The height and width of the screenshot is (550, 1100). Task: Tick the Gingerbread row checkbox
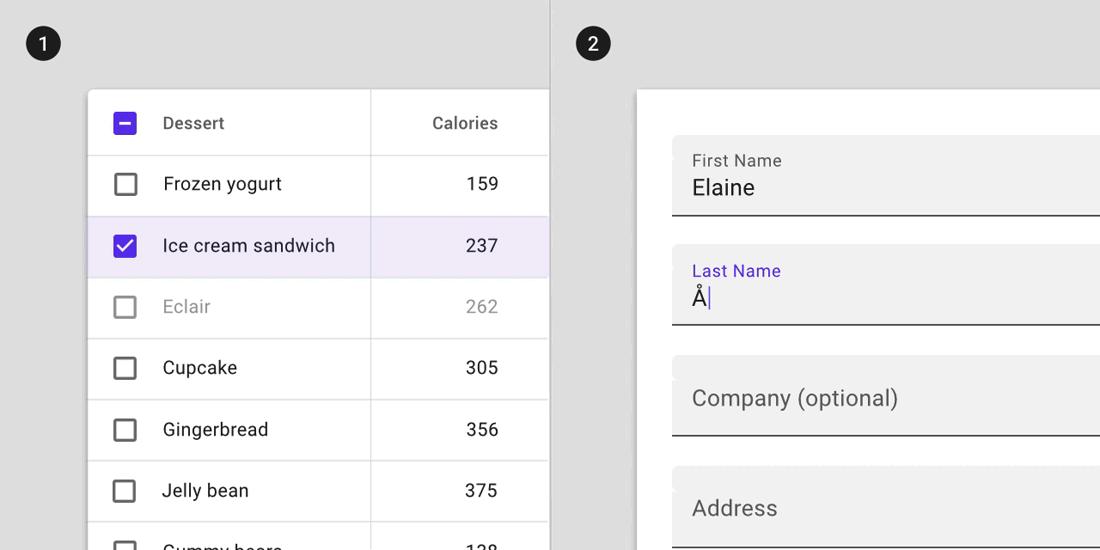125,430
